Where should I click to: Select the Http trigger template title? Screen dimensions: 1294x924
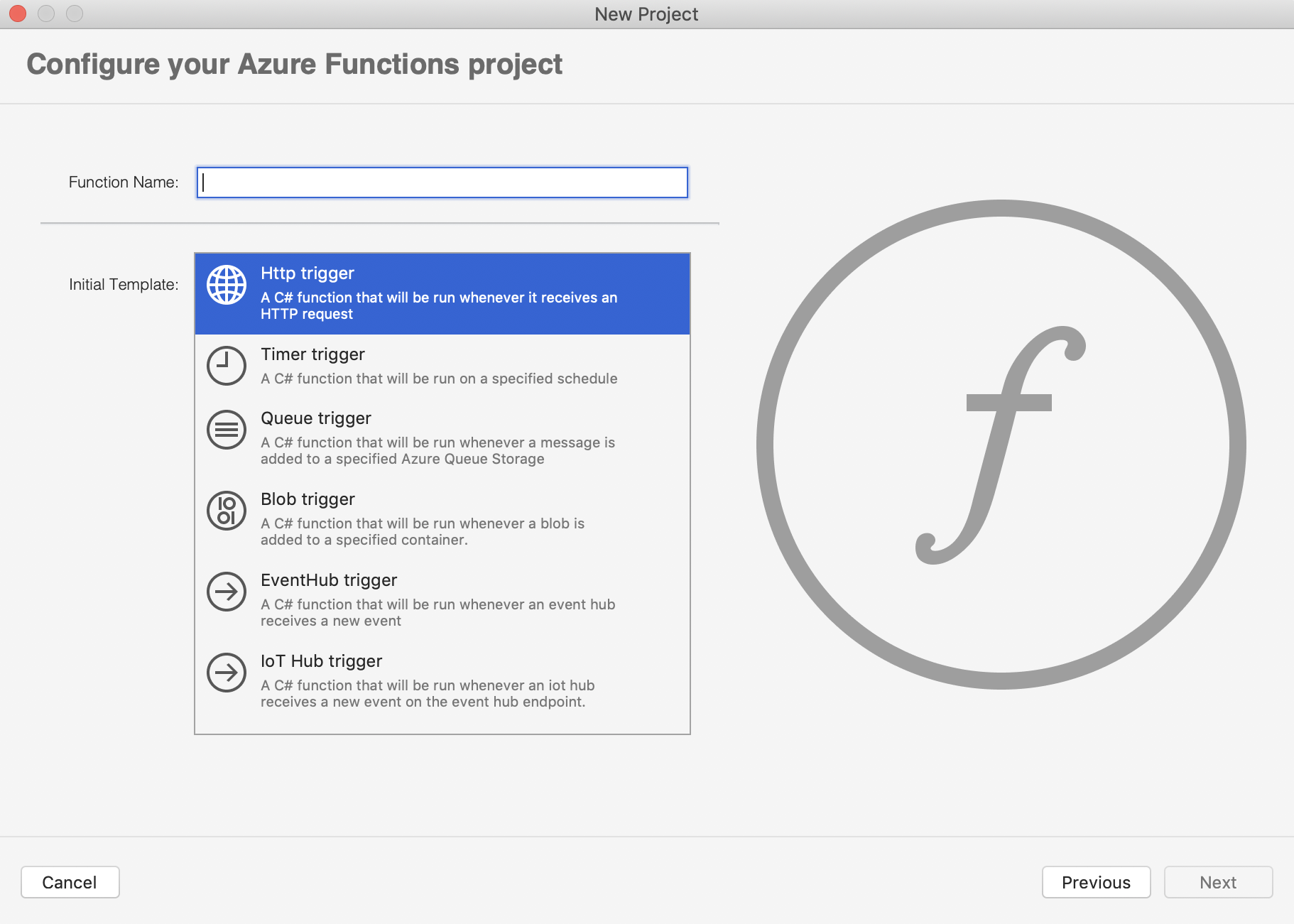307,273
